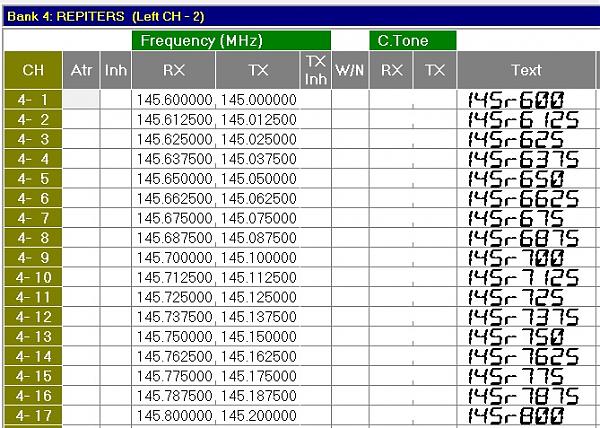This screenshot has width=600, height=428.
Task: Select channel row 4- 8
Action: pyautogui.click(x=33, y=238)
